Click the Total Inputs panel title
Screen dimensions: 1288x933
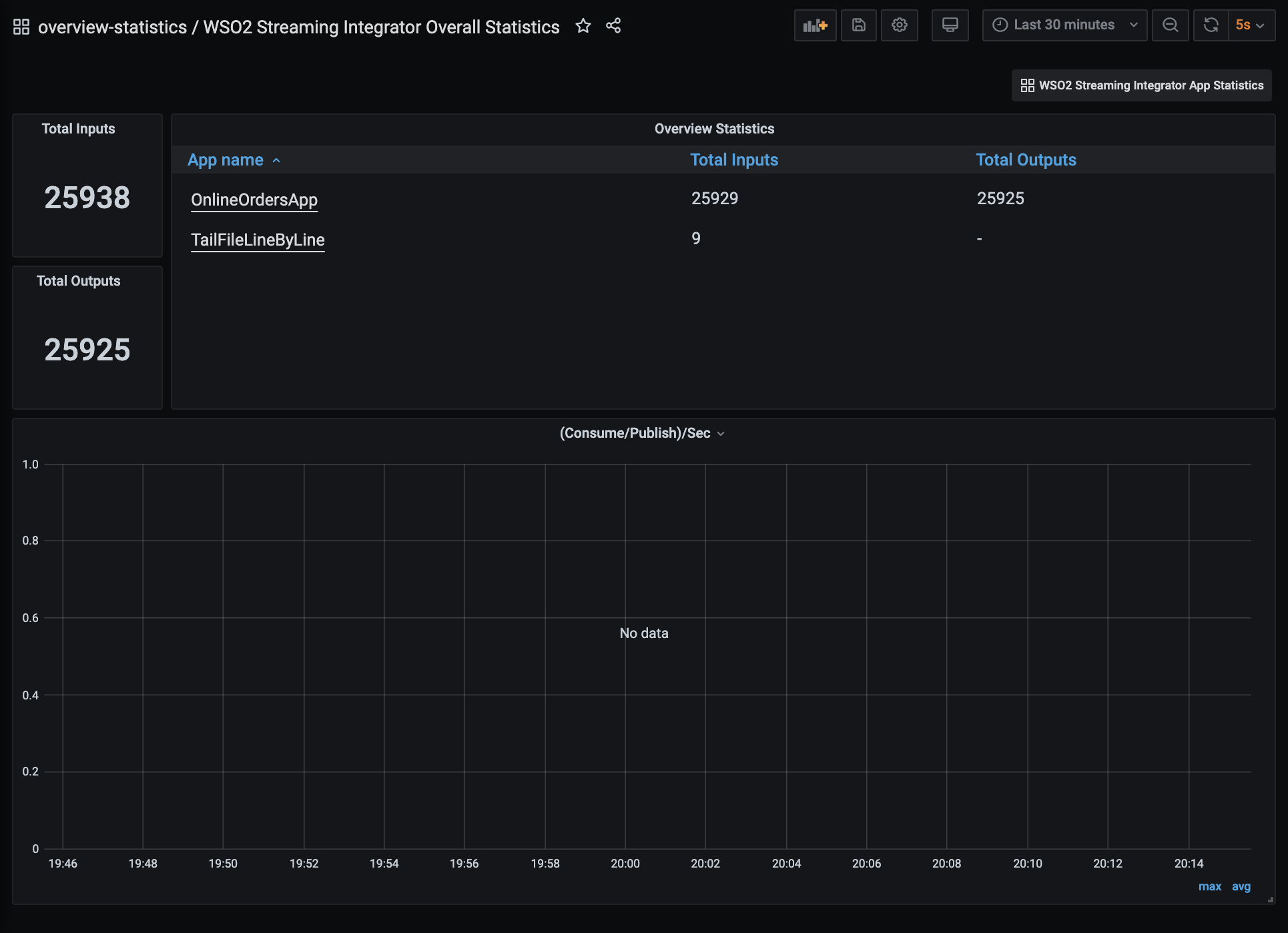(x=79, y=129)
